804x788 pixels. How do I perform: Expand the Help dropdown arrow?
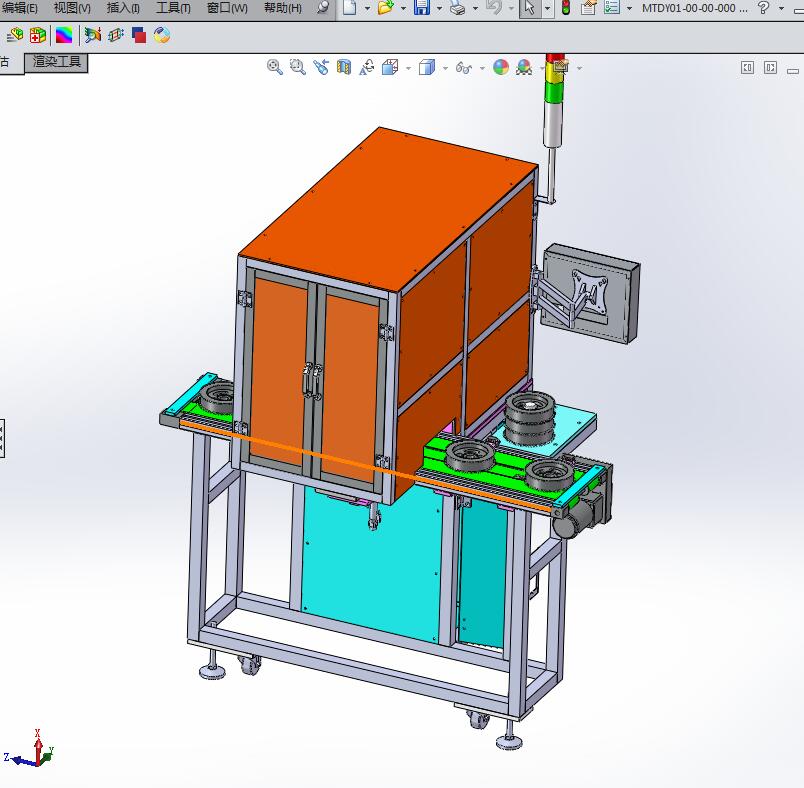tap(781, 8)
